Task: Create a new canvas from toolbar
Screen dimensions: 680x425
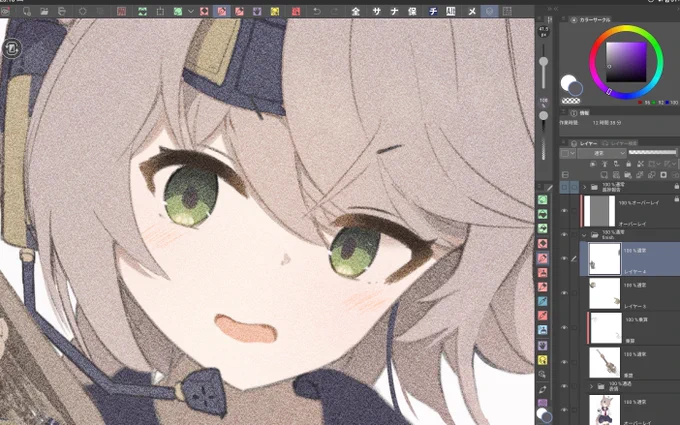Action: [26, 11]
